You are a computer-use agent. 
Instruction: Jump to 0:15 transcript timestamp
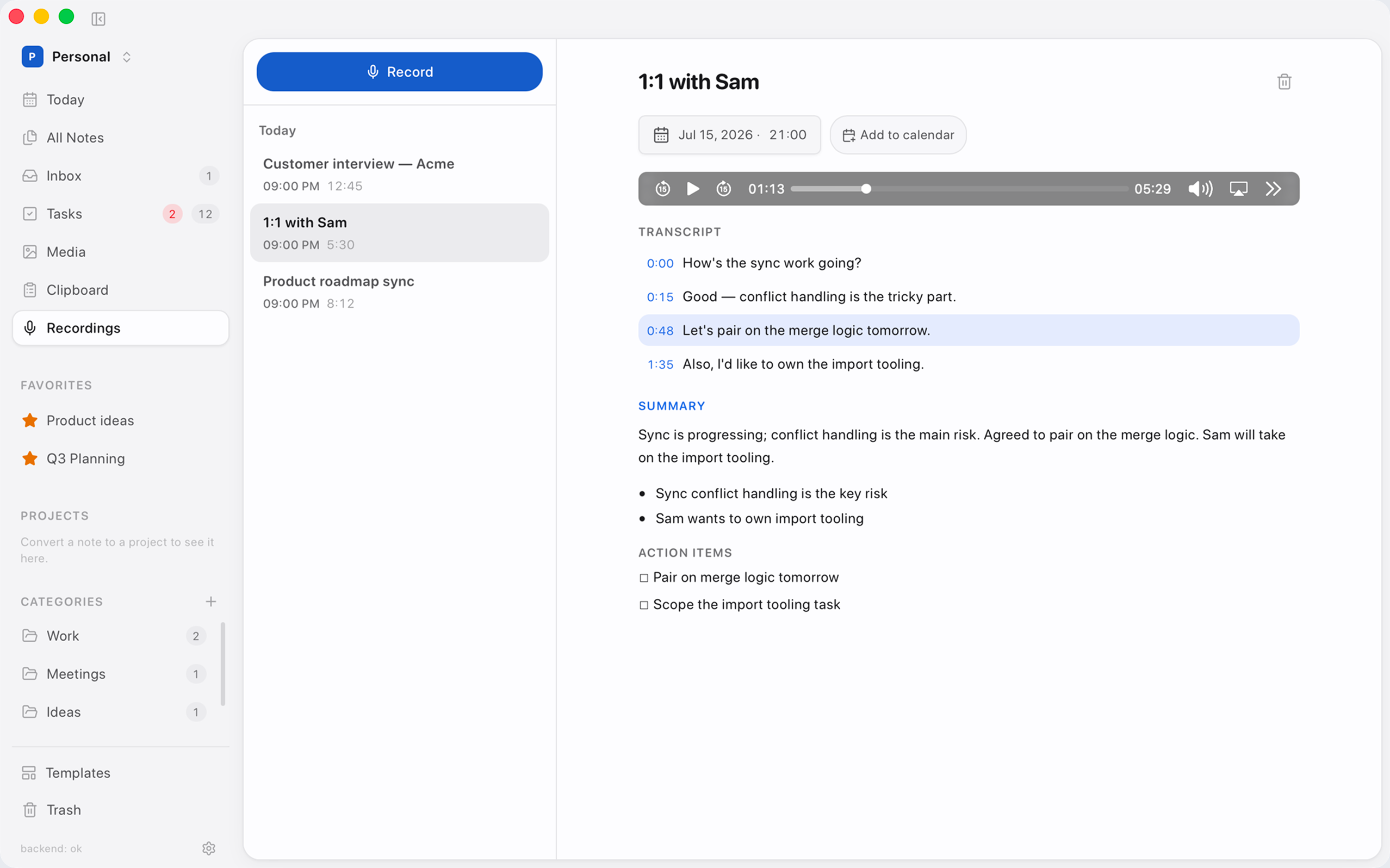pos(660,297)
